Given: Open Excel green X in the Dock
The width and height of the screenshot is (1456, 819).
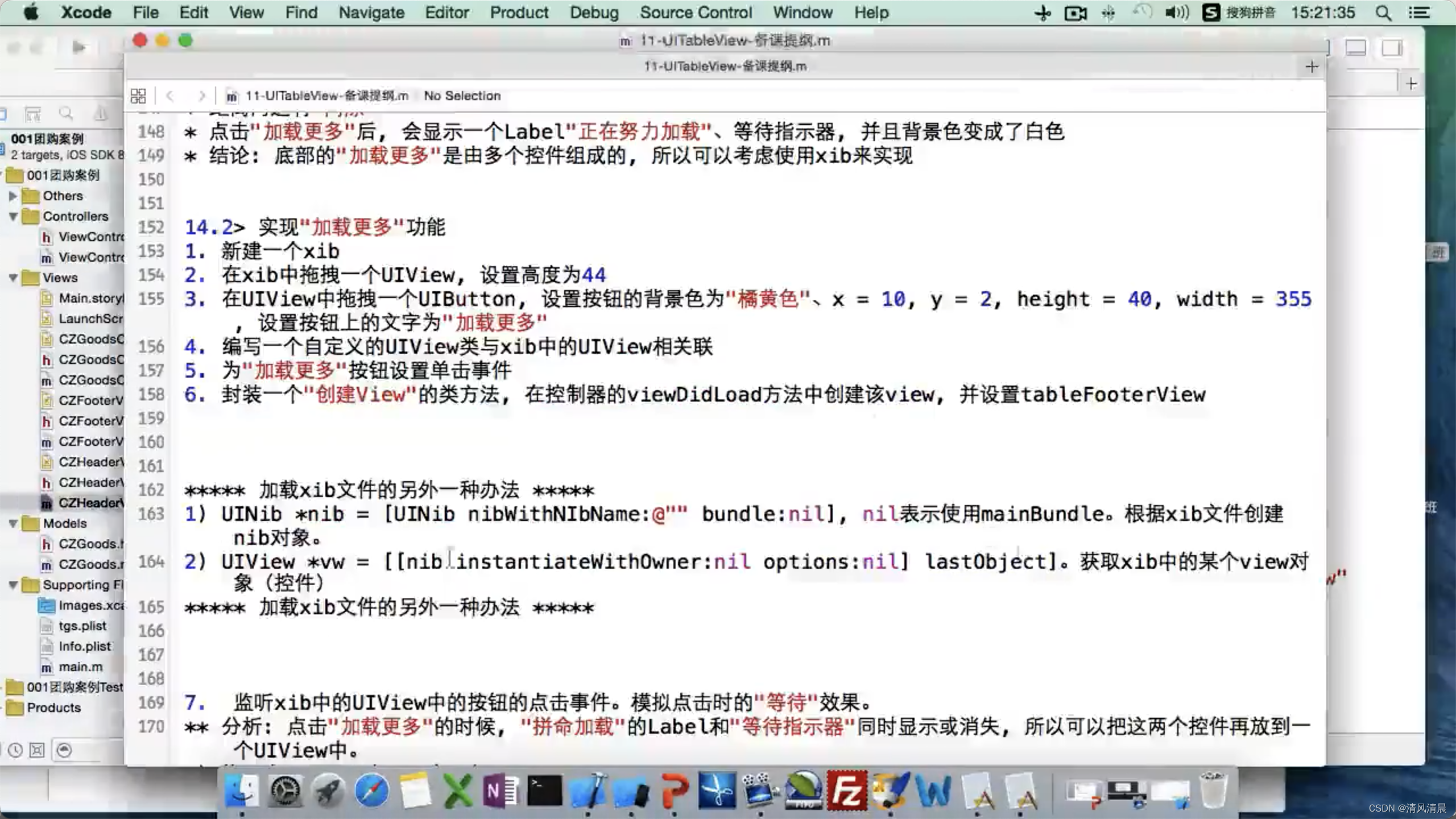Looking at the screenshot, I should click(x=458, y=791).
